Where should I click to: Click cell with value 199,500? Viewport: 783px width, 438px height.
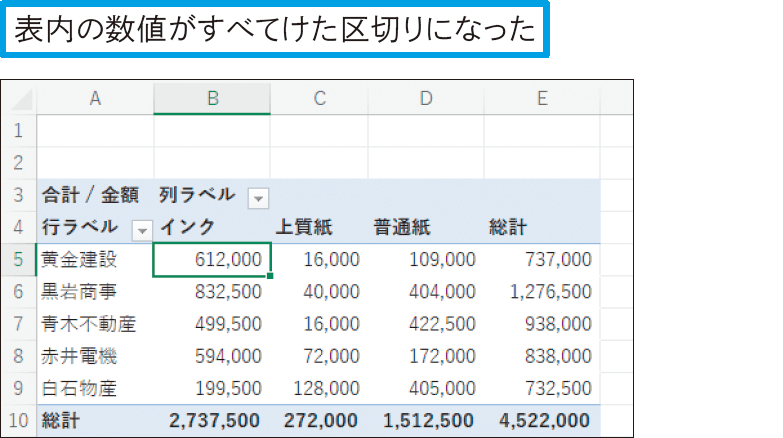pyautogui.click(x=212, y=388)
